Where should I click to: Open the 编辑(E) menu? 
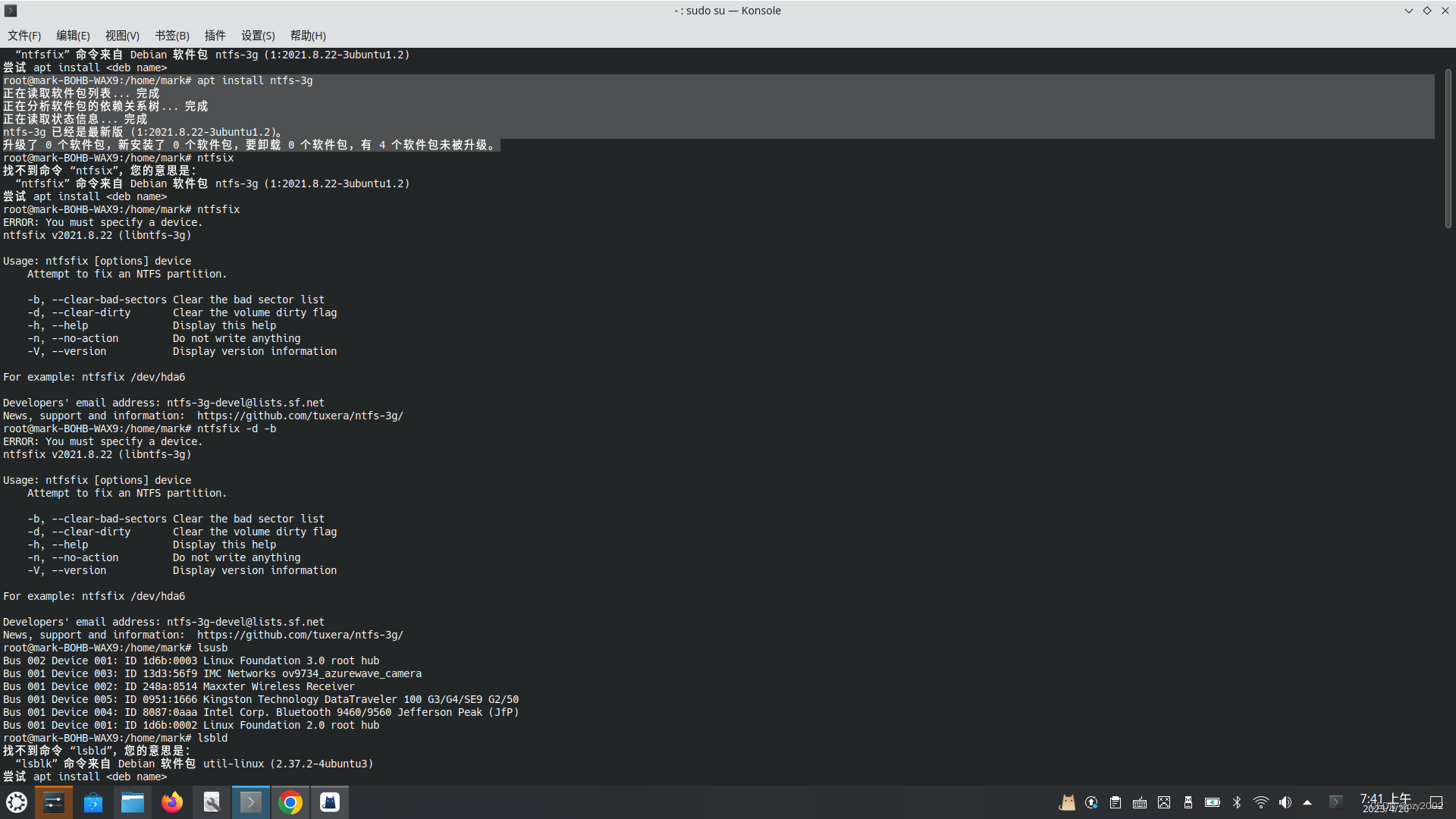click(x=73, y=36)
